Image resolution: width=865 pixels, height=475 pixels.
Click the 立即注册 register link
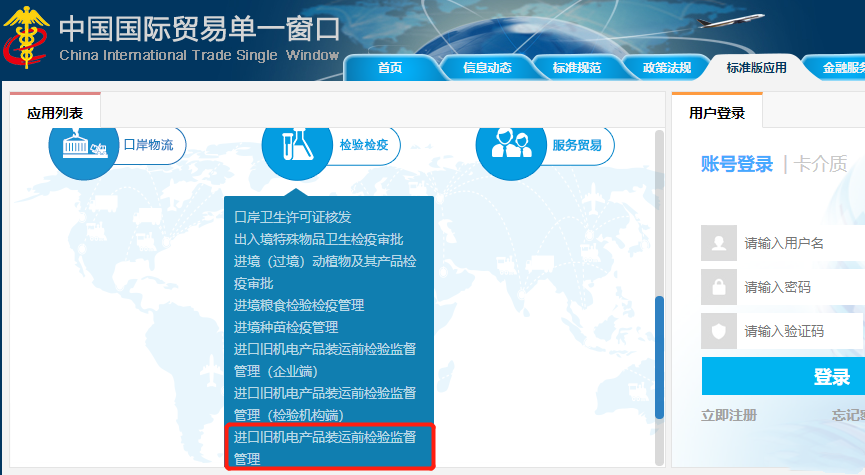729,415
